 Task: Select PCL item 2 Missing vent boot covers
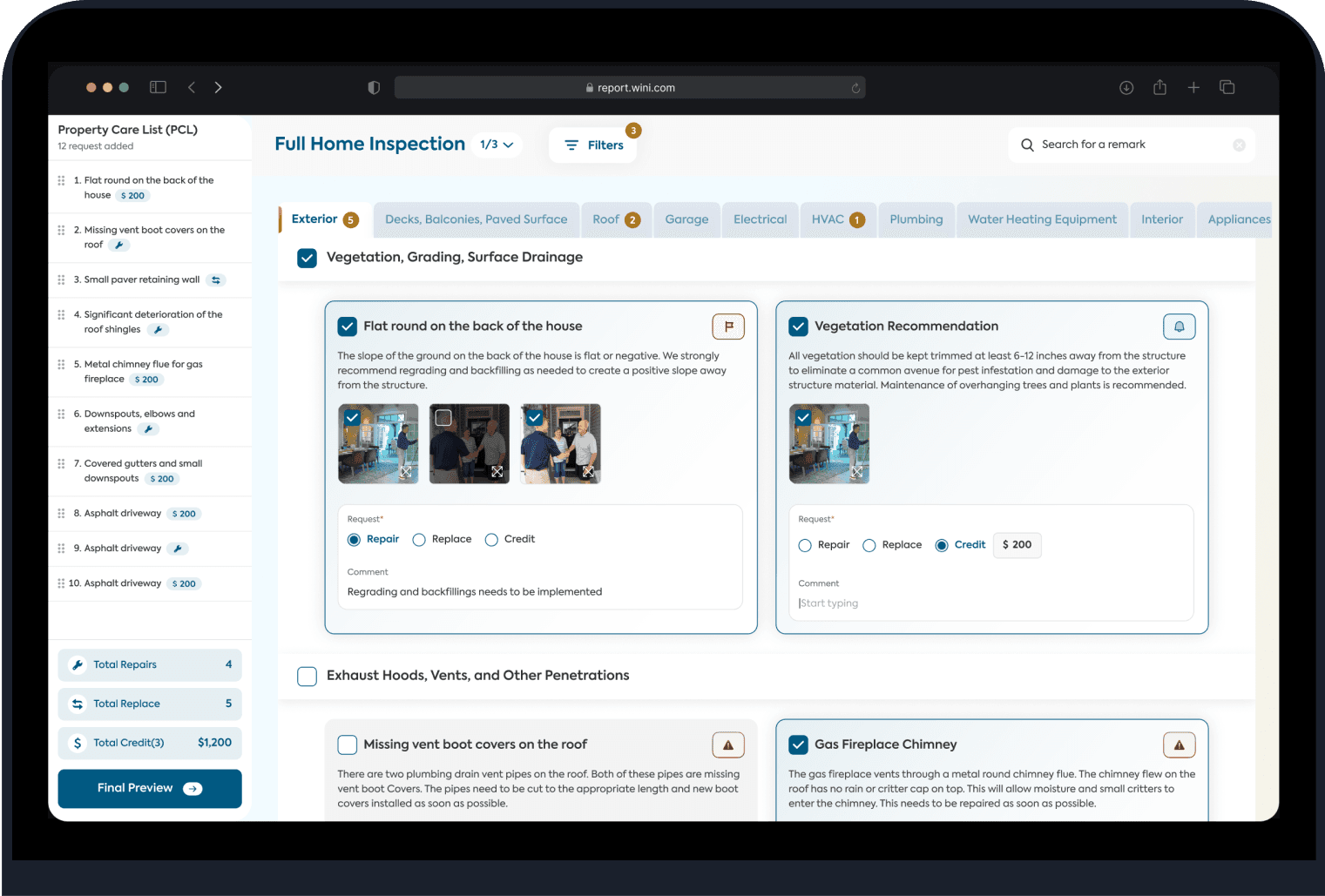click(150, 238)
